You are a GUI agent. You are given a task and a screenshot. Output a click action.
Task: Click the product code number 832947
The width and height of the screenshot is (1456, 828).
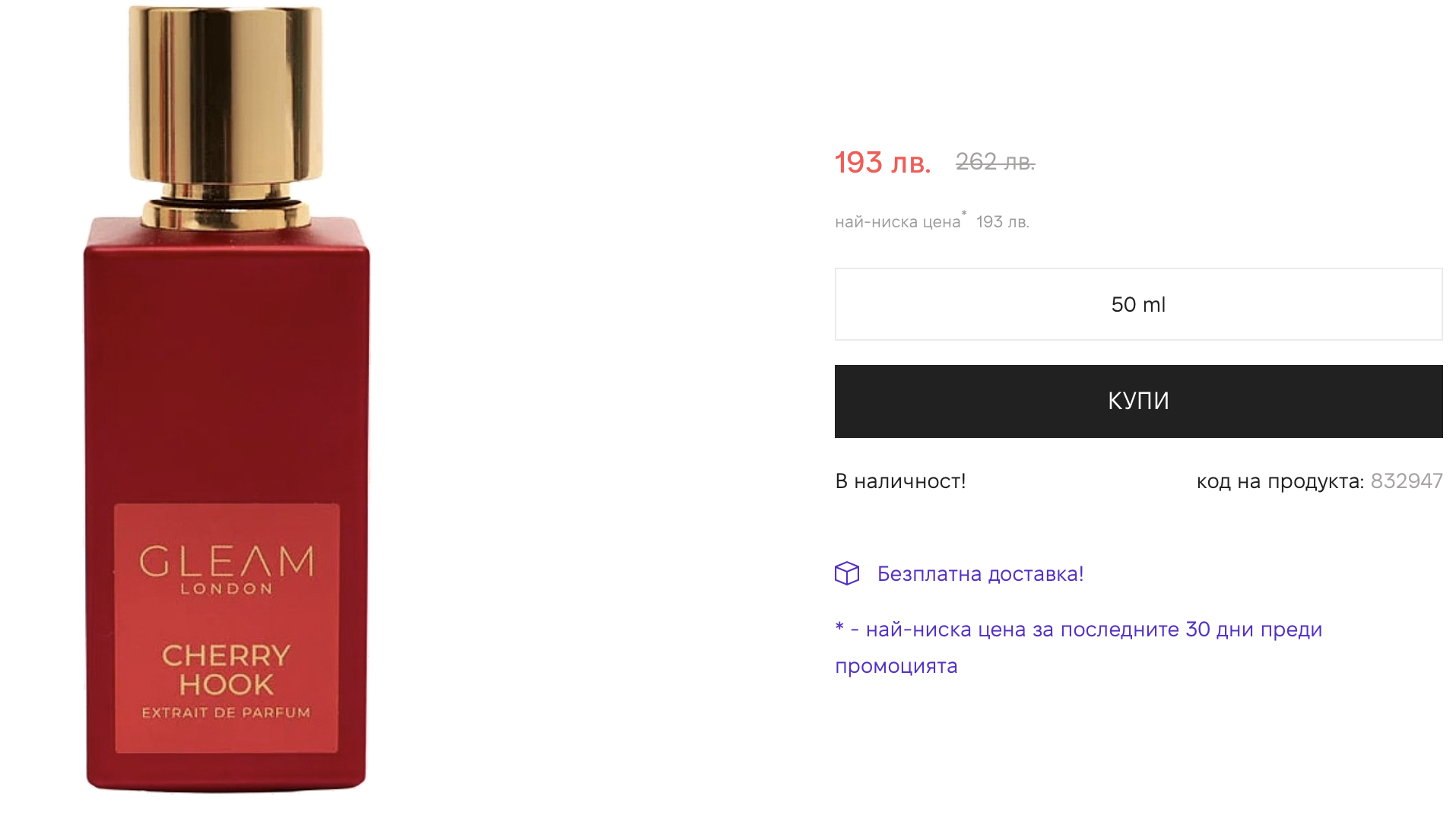pyautogui.click(x=1406, y=481)
